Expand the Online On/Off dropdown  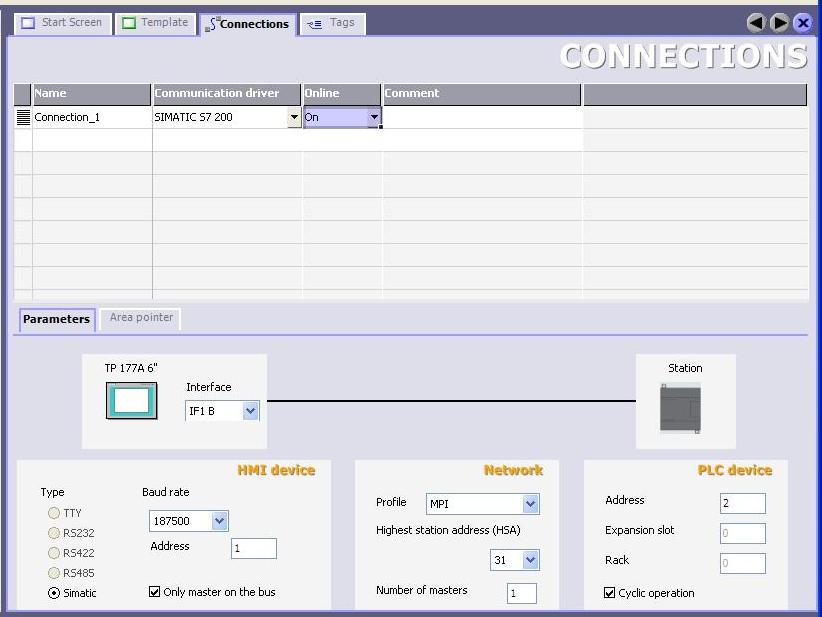[x=374, y=117]
